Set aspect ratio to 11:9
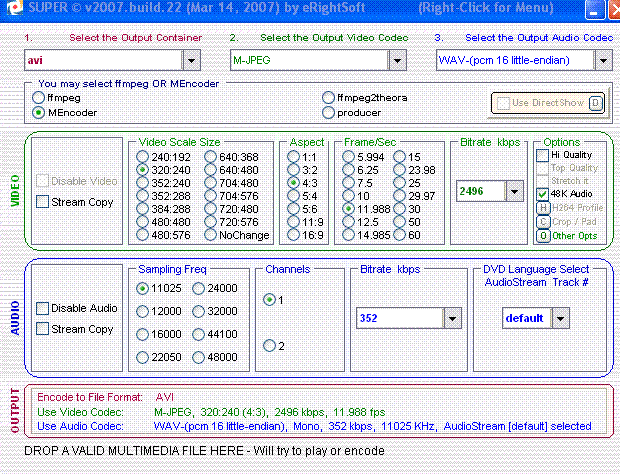The width and height of the screenshot is (620, 474). click(x=293, y=222)
